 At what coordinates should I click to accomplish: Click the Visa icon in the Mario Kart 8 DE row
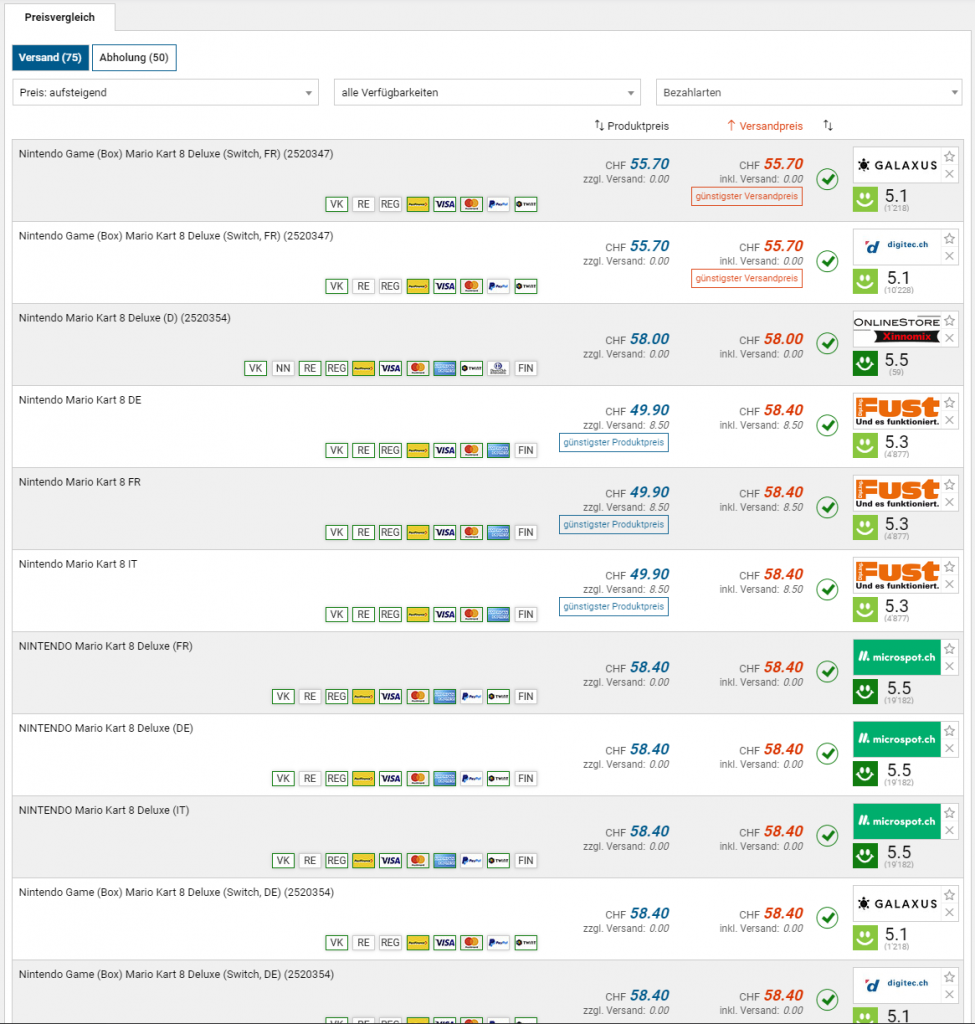click(x=445, y=450)
